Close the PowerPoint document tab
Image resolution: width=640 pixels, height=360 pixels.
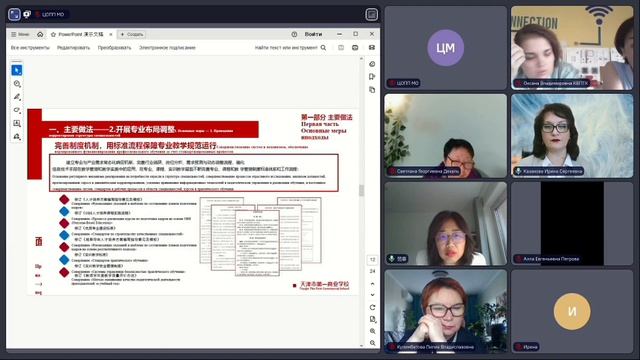pyautogui.click(x=111, y=34)
